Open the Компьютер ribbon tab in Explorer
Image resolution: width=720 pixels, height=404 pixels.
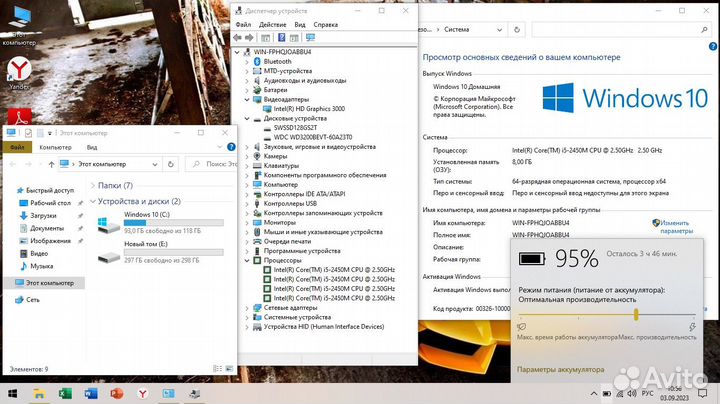click(56, 147)
